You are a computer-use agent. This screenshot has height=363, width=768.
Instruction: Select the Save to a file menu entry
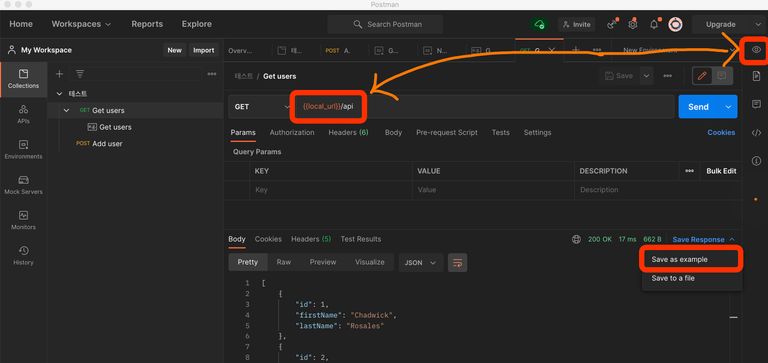point(691,278)
